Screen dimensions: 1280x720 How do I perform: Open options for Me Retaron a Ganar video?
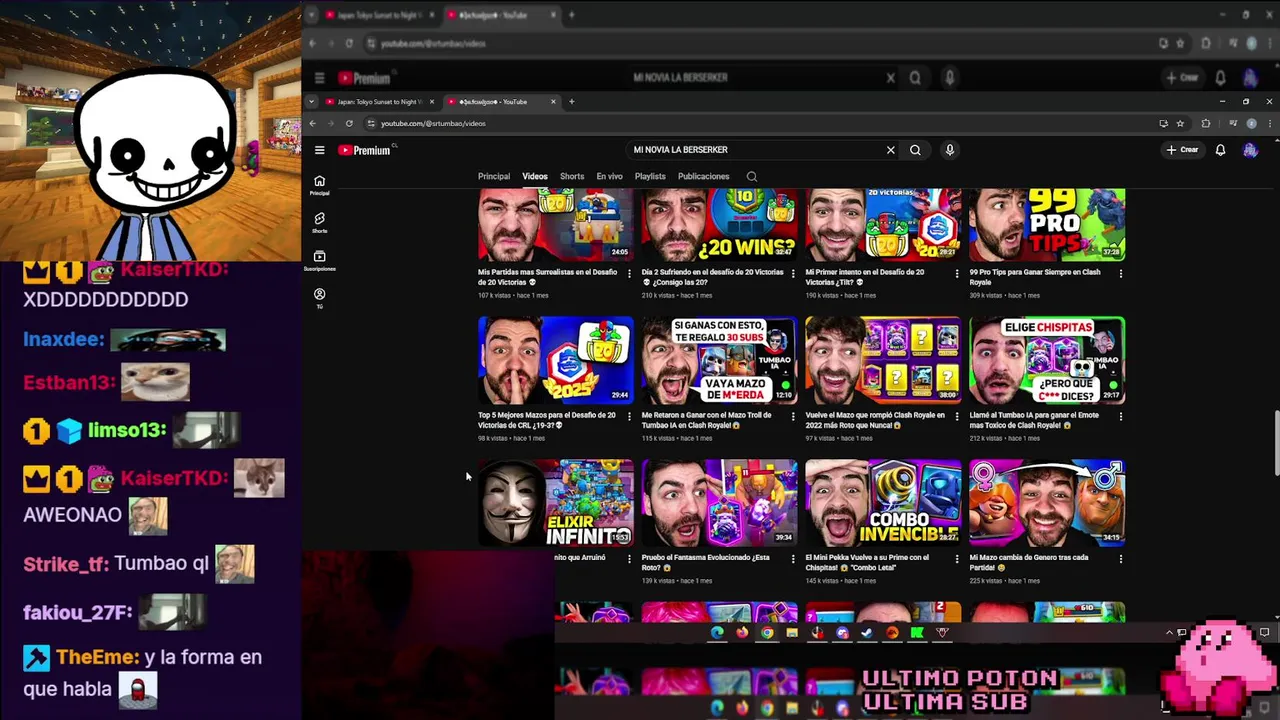click(793, 415)
